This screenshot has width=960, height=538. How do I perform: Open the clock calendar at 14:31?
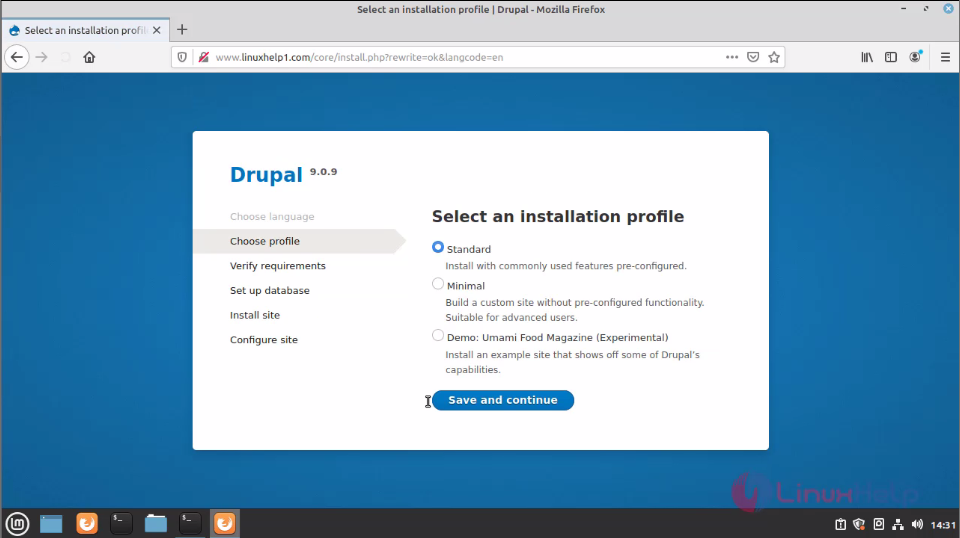943,525
